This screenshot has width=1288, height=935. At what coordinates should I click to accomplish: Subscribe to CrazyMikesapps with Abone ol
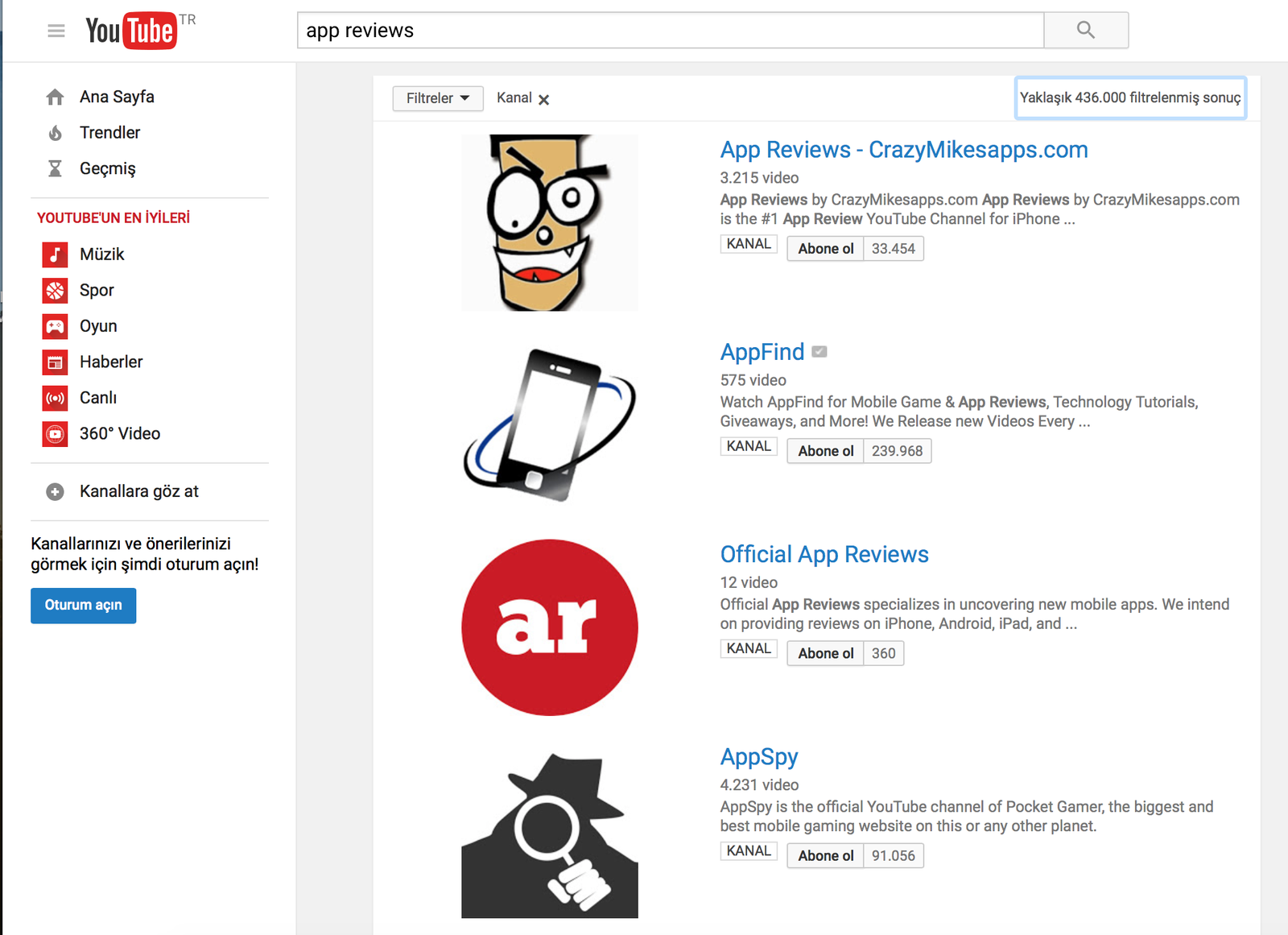[825, 249]
